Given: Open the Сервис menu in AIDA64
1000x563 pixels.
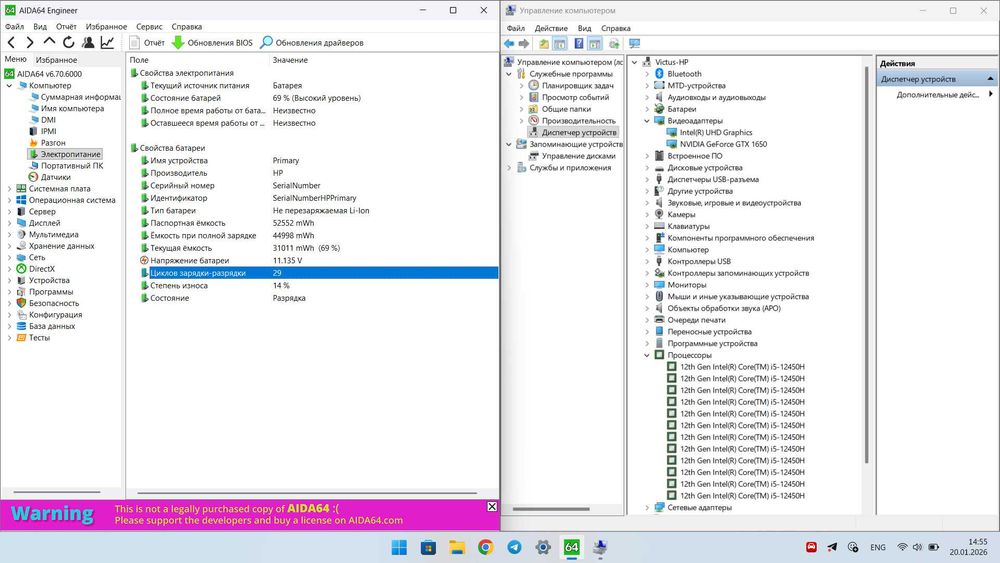Looking at the screenshot, I should click(149, 27).
